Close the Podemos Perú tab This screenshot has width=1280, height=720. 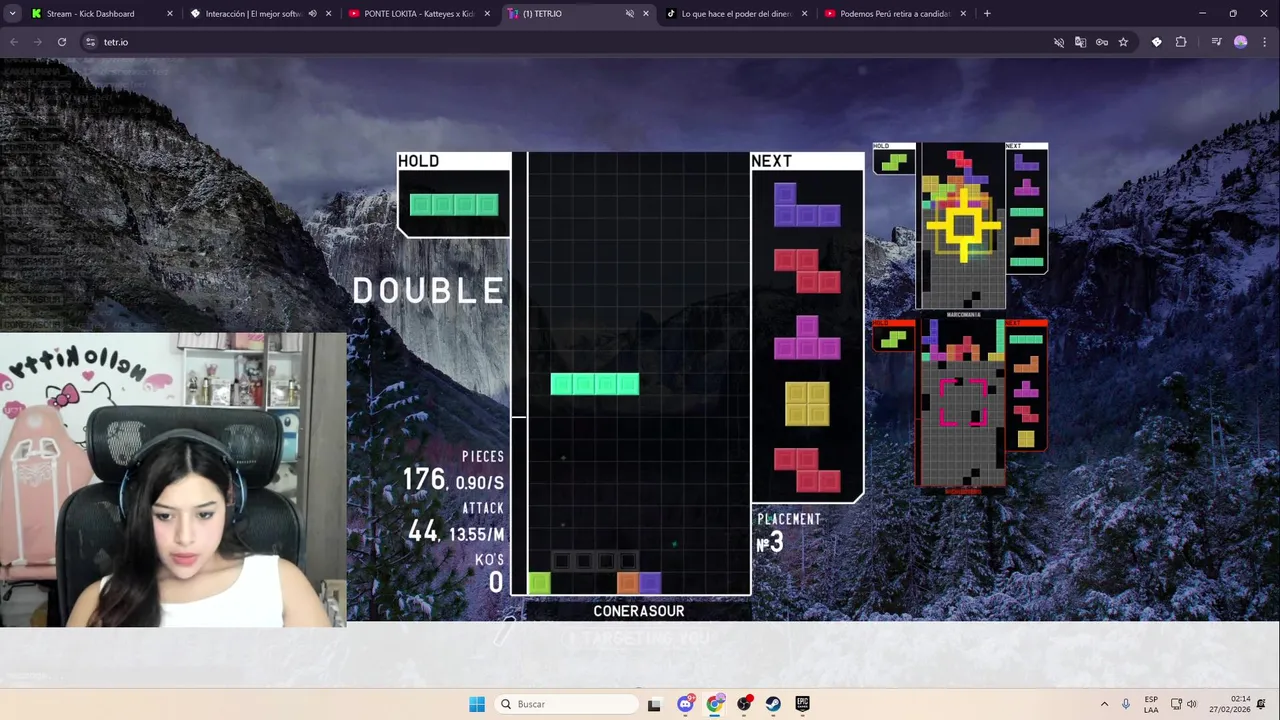coord(963,14)
